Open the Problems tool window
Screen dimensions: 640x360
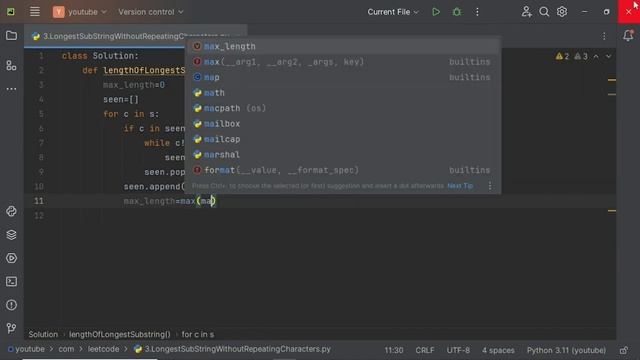tap(11, 305)
